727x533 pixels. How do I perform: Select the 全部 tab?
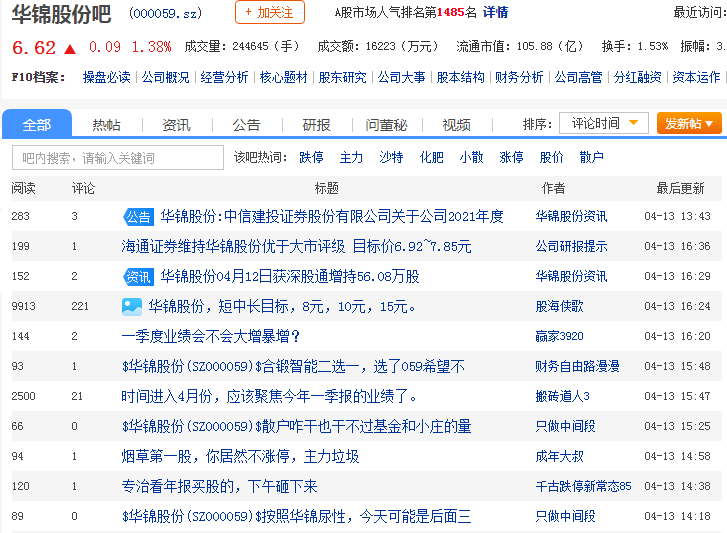click(x=37, y=124)
